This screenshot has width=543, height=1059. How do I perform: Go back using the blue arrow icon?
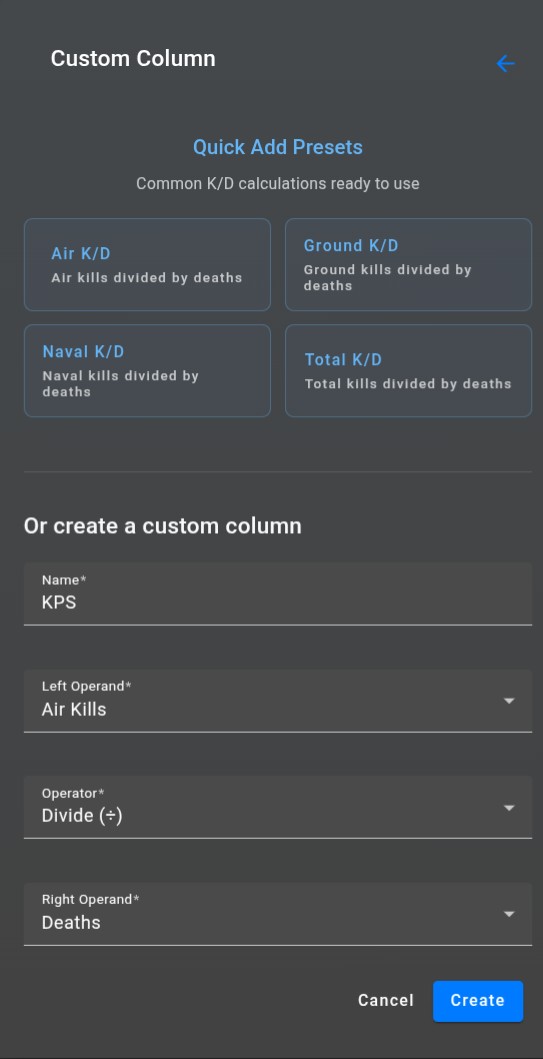pyautogui.click(x=505, y=63)
